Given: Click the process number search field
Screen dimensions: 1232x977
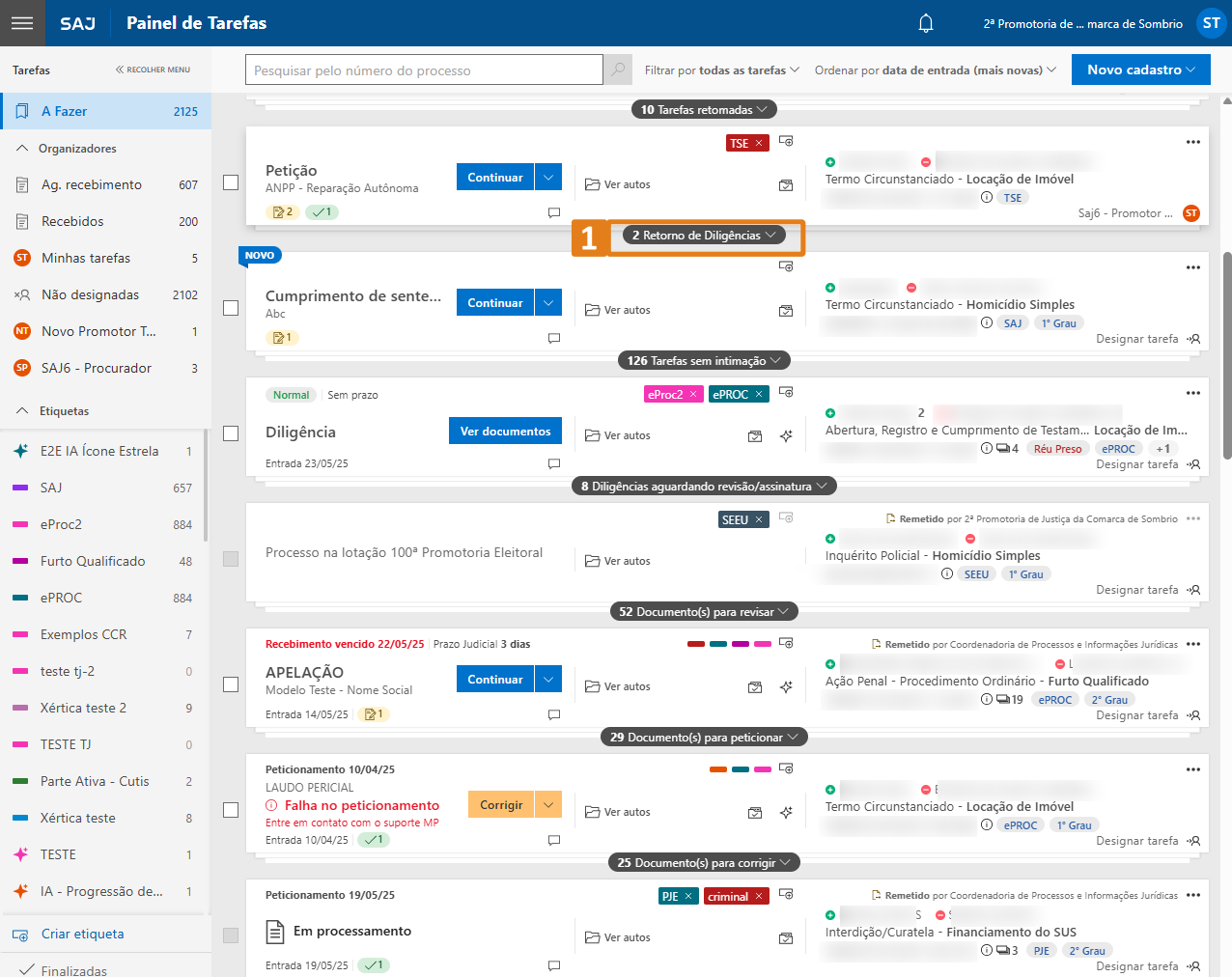Looking at the screenshot, I should click(x=424, y=70).
